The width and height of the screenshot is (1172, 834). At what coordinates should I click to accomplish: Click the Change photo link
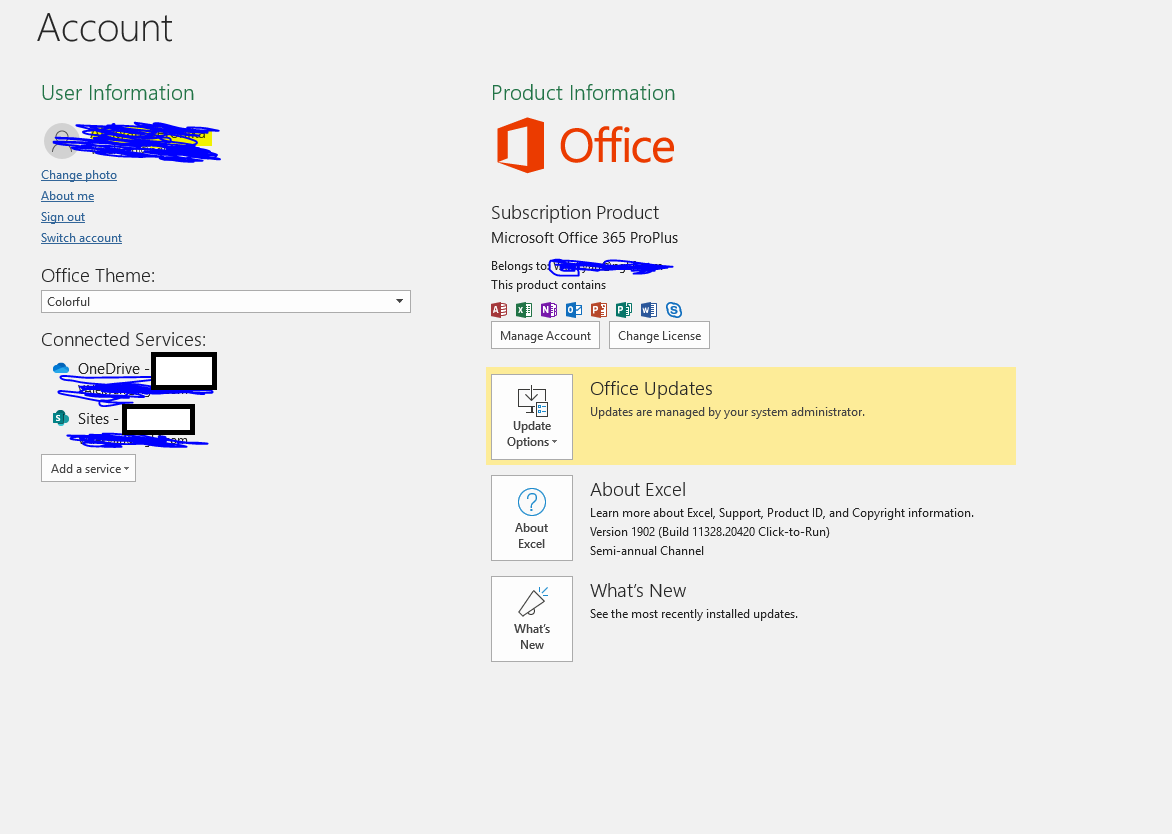tap(79, 175)
